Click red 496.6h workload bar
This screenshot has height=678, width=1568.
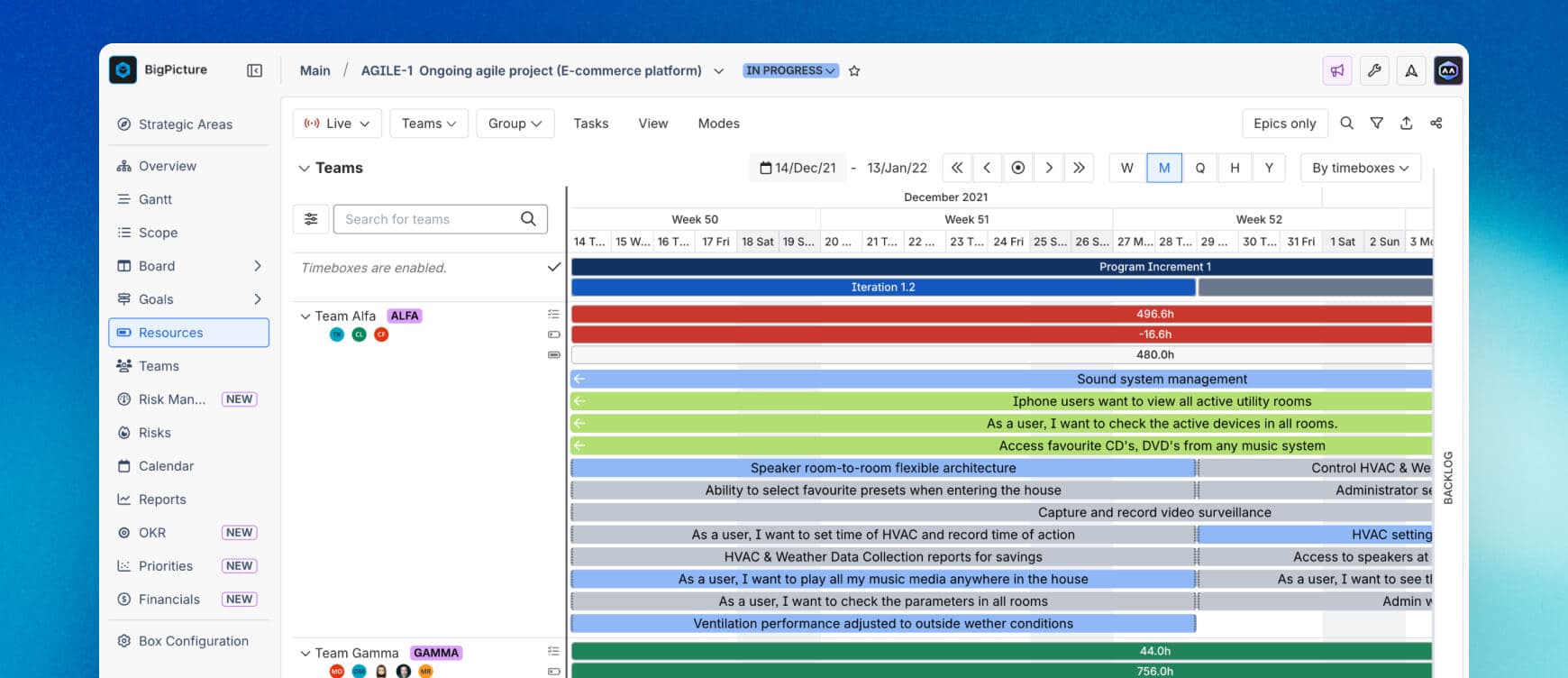pos(1001,314)
